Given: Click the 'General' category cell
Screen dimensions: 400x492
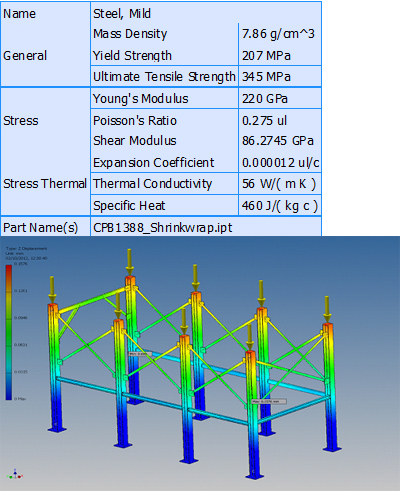Looking at the screenshot, I should 25,56.
